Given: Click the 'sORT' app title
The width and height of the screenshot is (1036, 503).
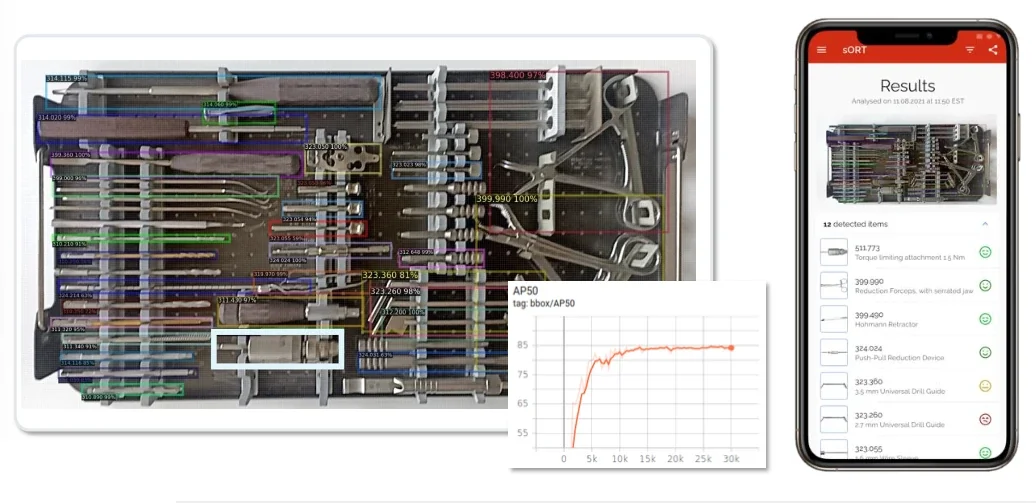Looking at the screenshot, I should click(x=853, y=50).
